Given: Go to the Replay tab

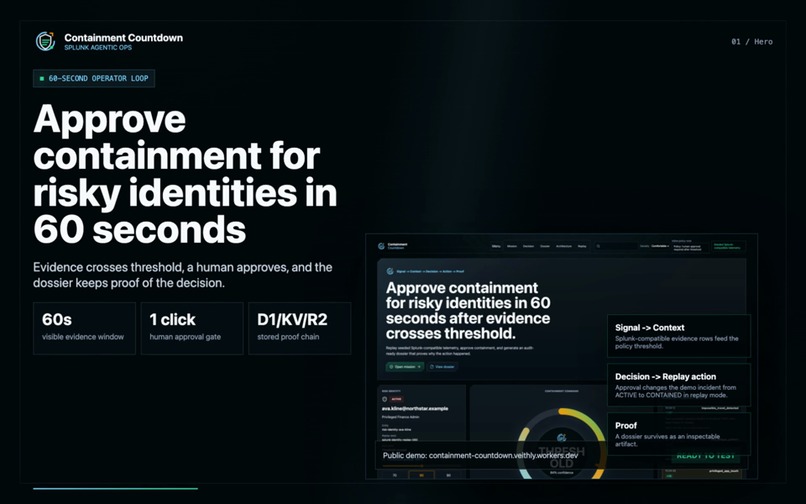Looking at the screenshot, I should tap(582, 246).
